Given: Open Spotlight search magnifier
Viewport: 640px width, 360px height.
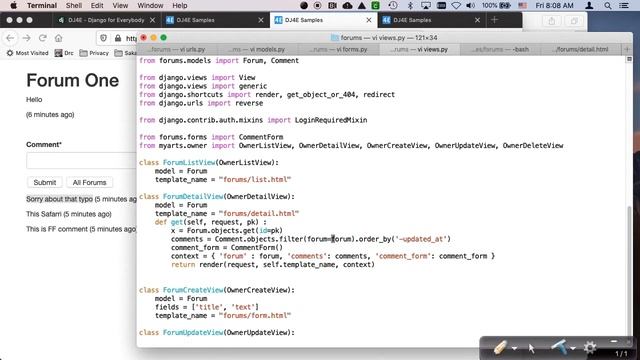Looking at the screenshot, I should click(608, 6).
